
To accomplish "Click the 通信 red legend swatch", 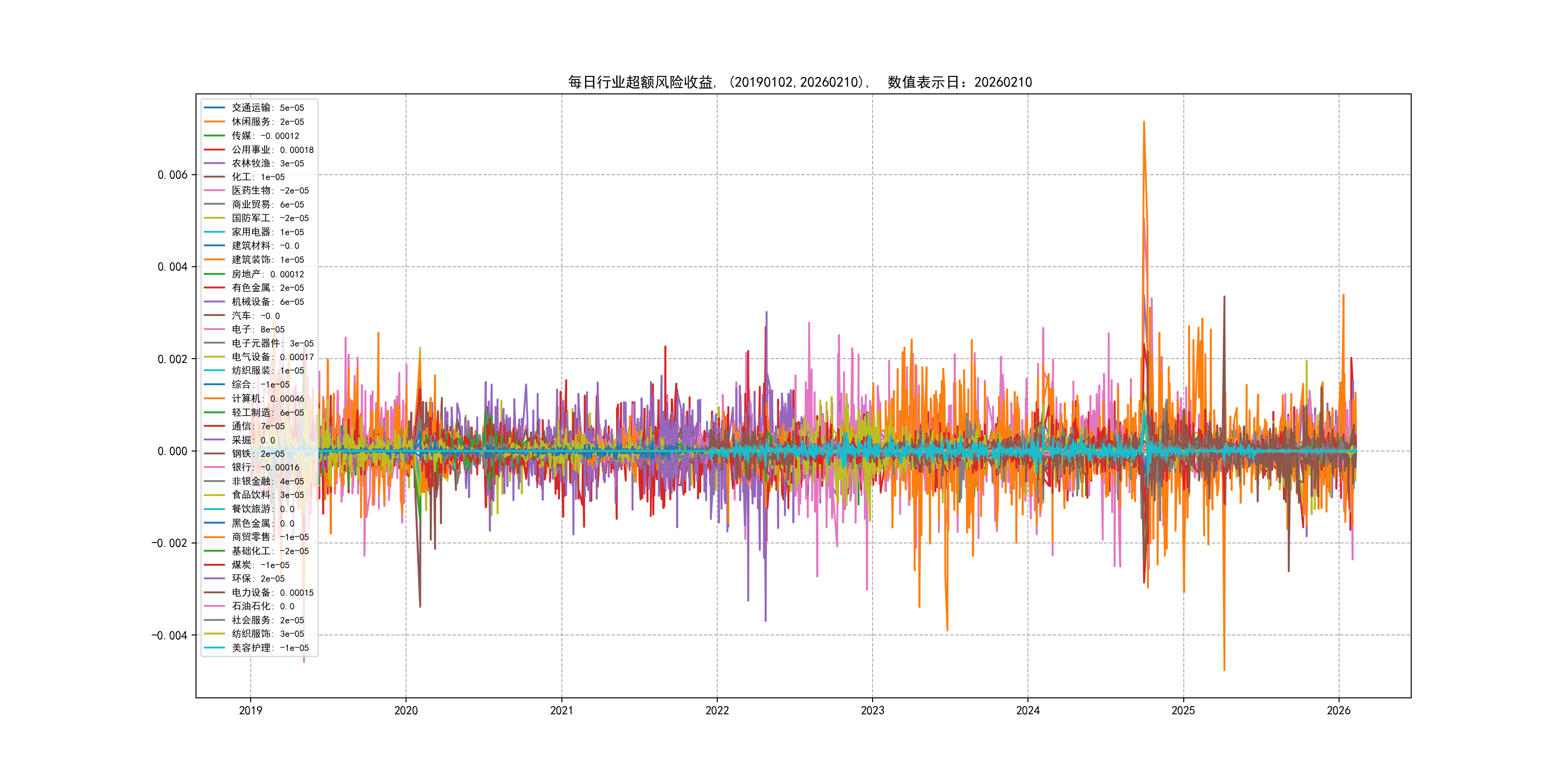I will tap(214, 426).
